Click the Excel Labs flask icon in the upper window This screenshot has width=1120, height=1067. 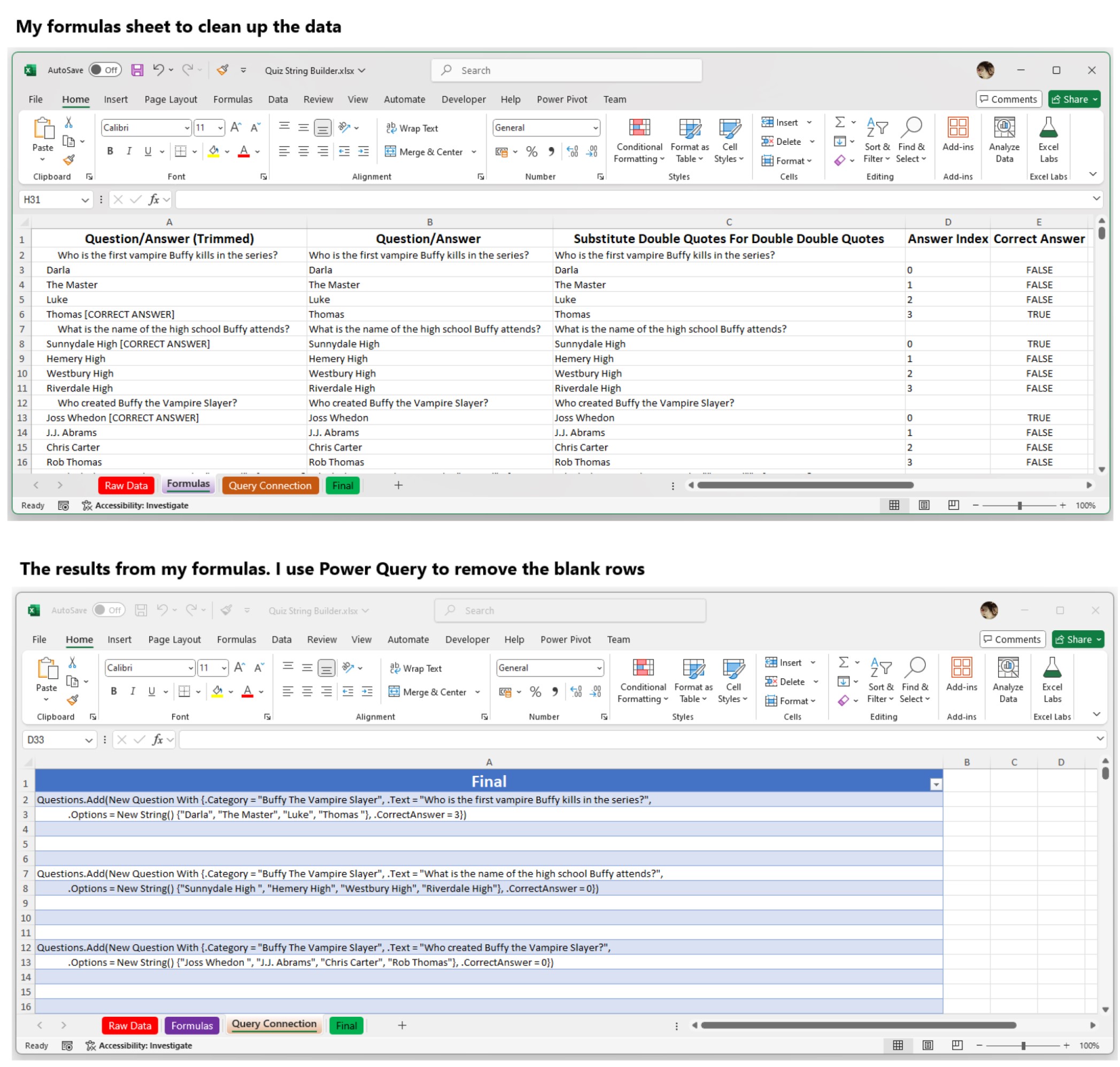click(1048, 128)
